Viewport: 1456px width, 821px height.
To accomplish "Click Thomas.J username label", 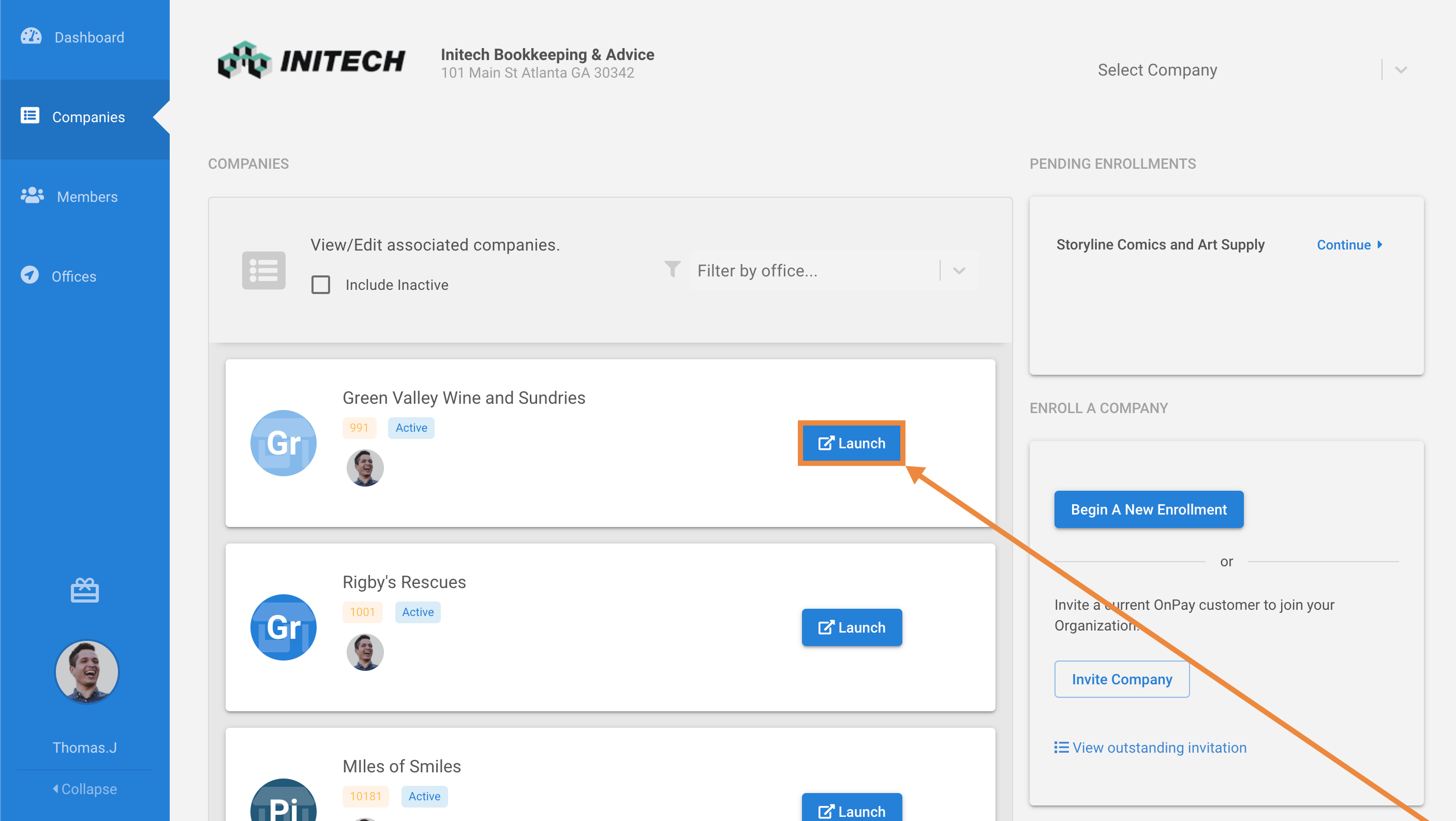I will point(85,747).
